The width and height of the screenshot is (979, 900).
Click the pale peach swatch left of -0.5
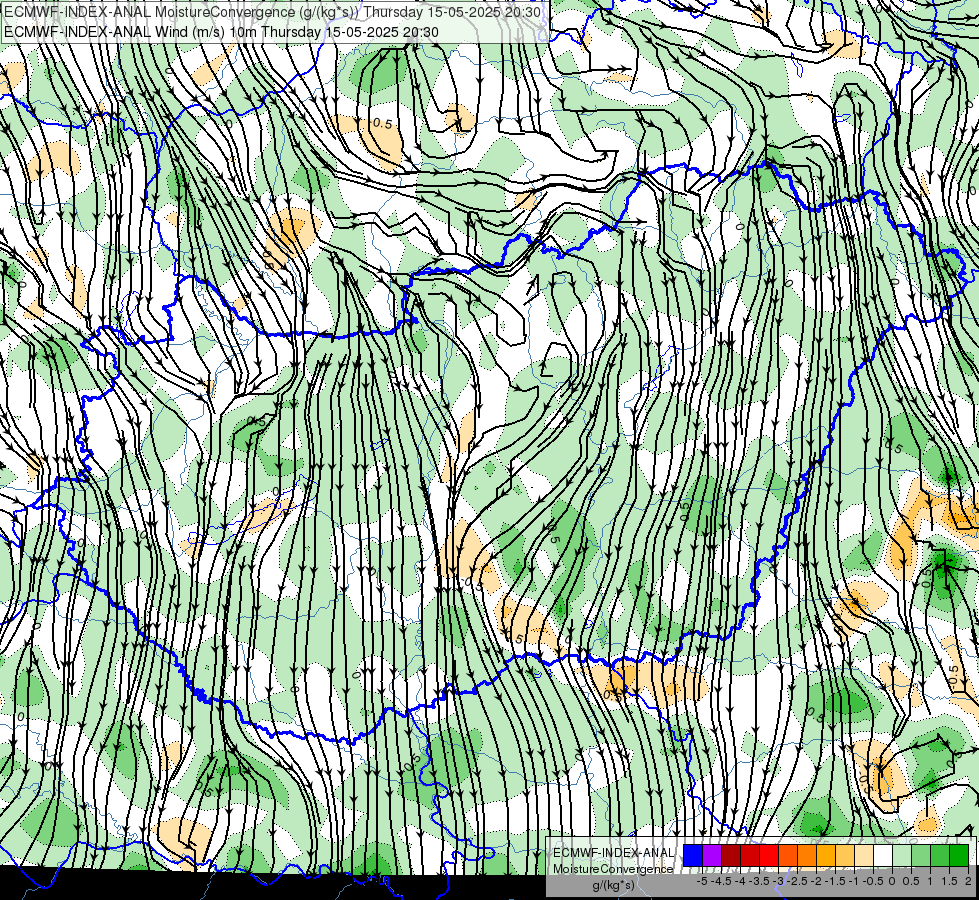tap(863, 855)
